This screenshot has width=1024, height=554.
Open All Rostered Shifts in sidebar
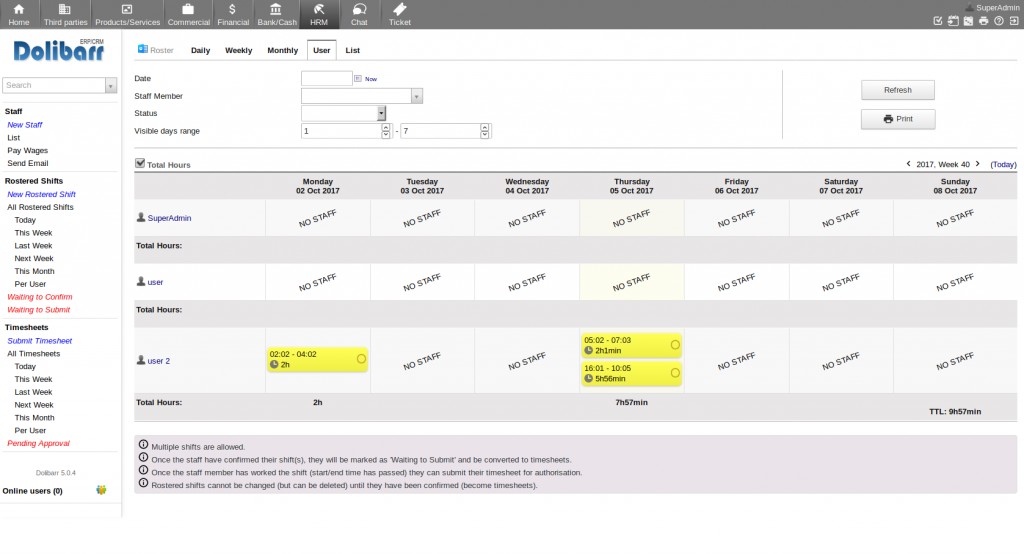(40, 207)
